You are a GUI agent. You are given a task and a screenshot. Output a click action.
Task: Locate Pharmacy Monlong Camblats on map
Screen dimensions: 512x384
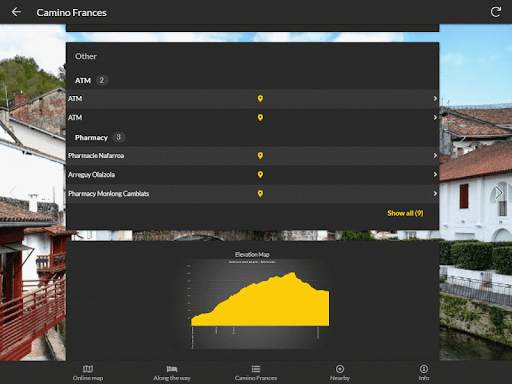click(260, 194)
